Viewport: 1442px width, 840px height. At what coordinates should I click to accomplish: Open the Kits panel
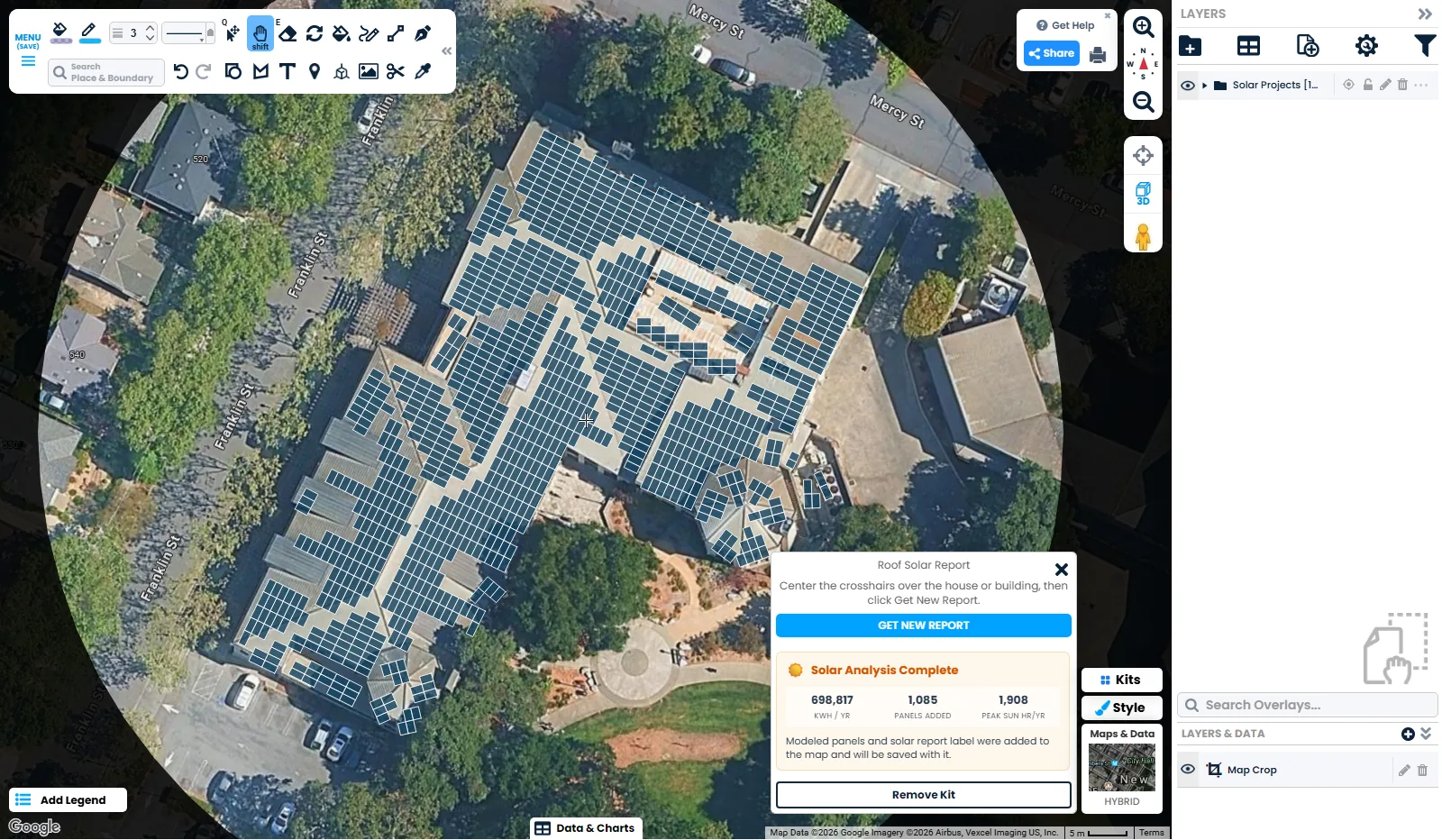click(1121, 680)
